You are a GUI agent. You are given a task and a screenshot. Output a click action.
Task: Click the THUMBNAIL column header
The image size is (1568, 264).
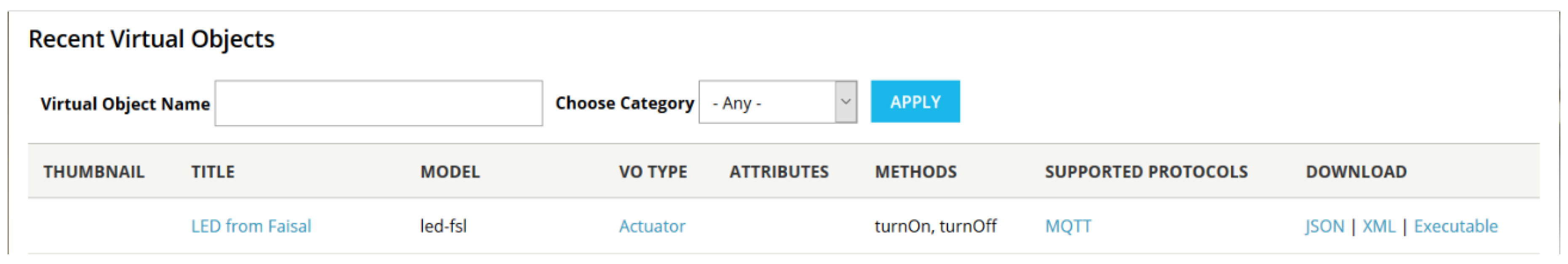(94, 171)
